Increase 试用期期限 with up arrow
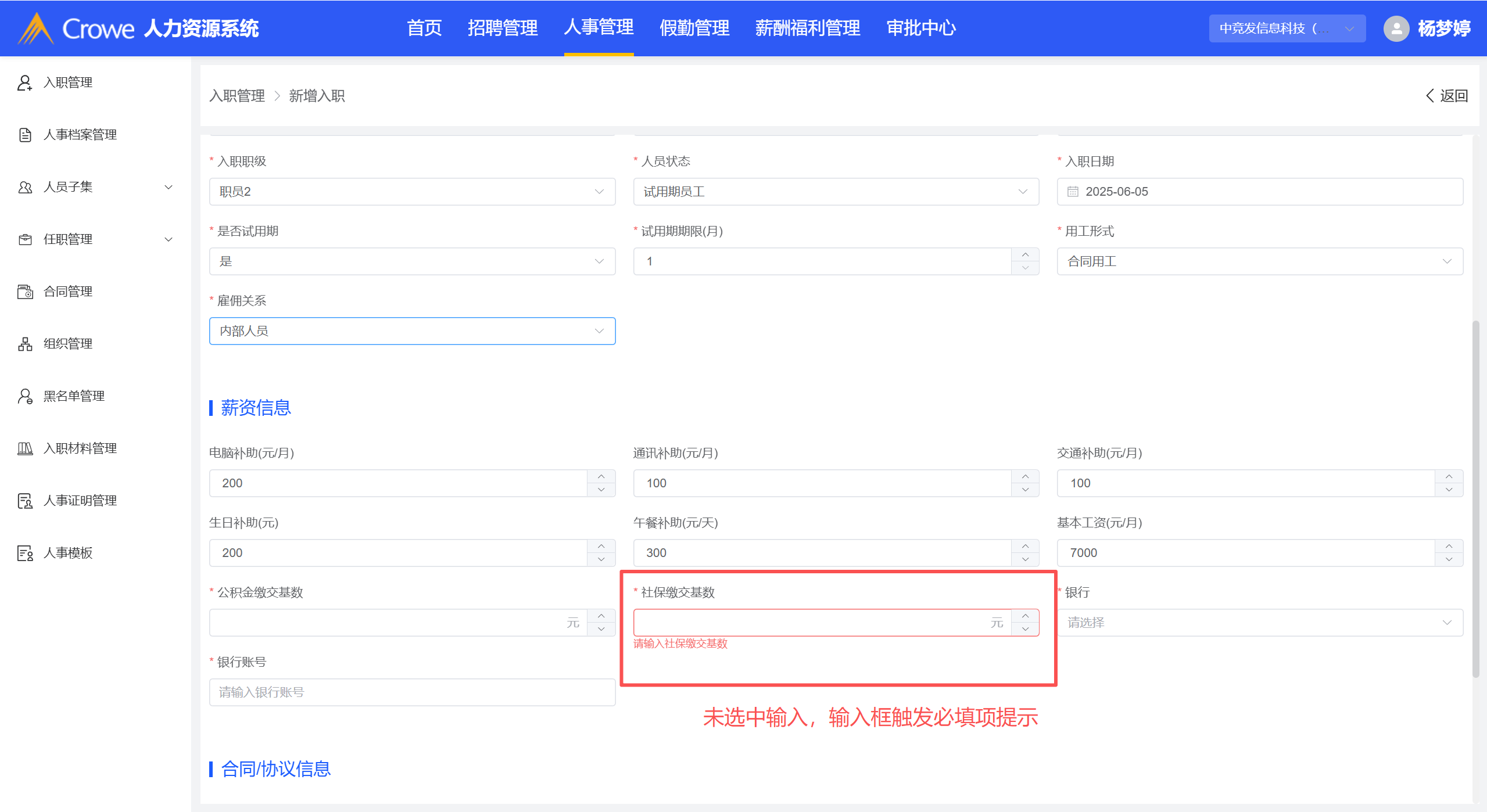 pos(1025,255)
